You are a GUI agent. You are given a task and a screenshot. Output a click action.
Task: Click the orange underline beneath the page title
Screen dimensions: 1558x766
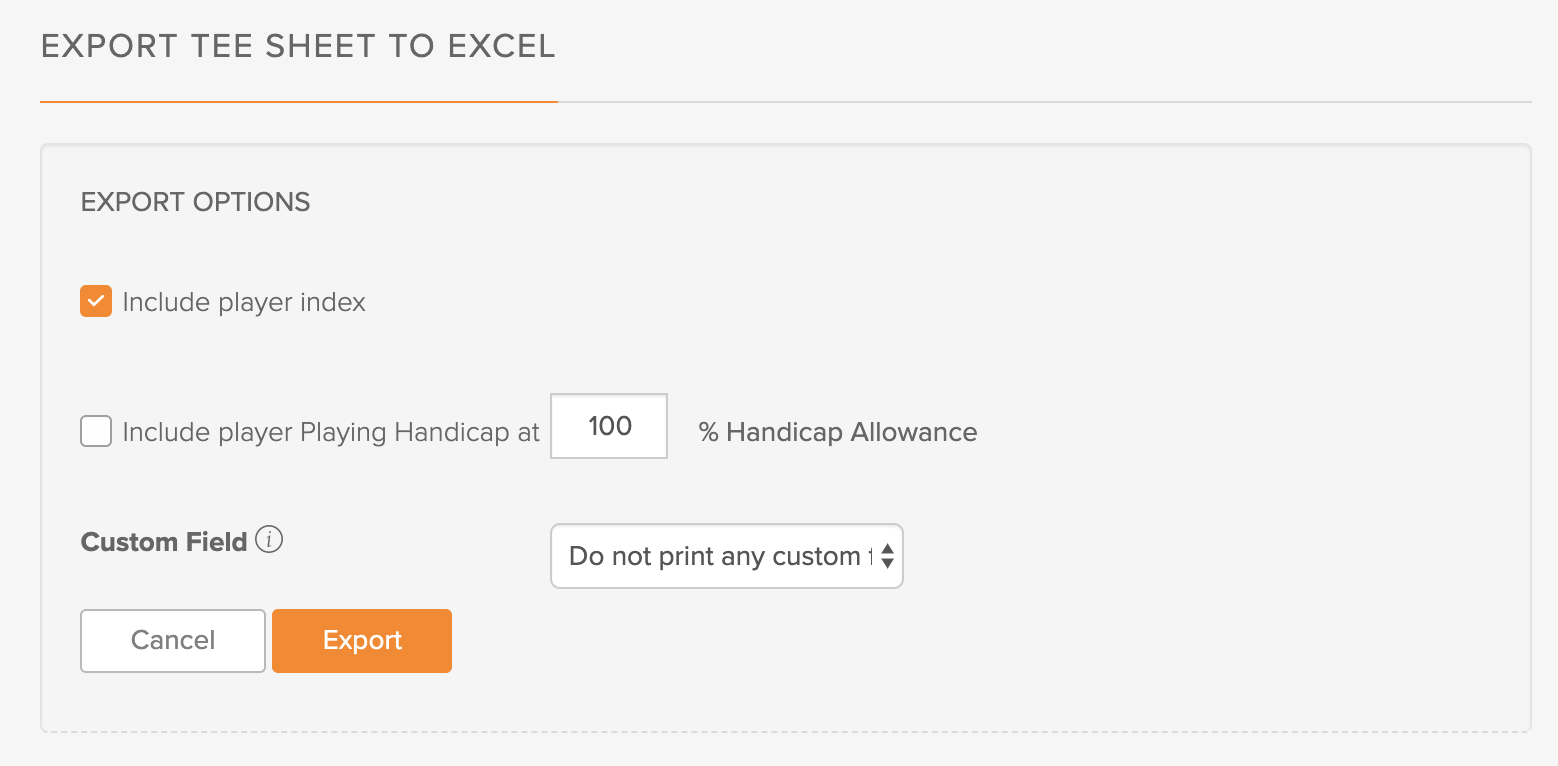coord(299,102)
